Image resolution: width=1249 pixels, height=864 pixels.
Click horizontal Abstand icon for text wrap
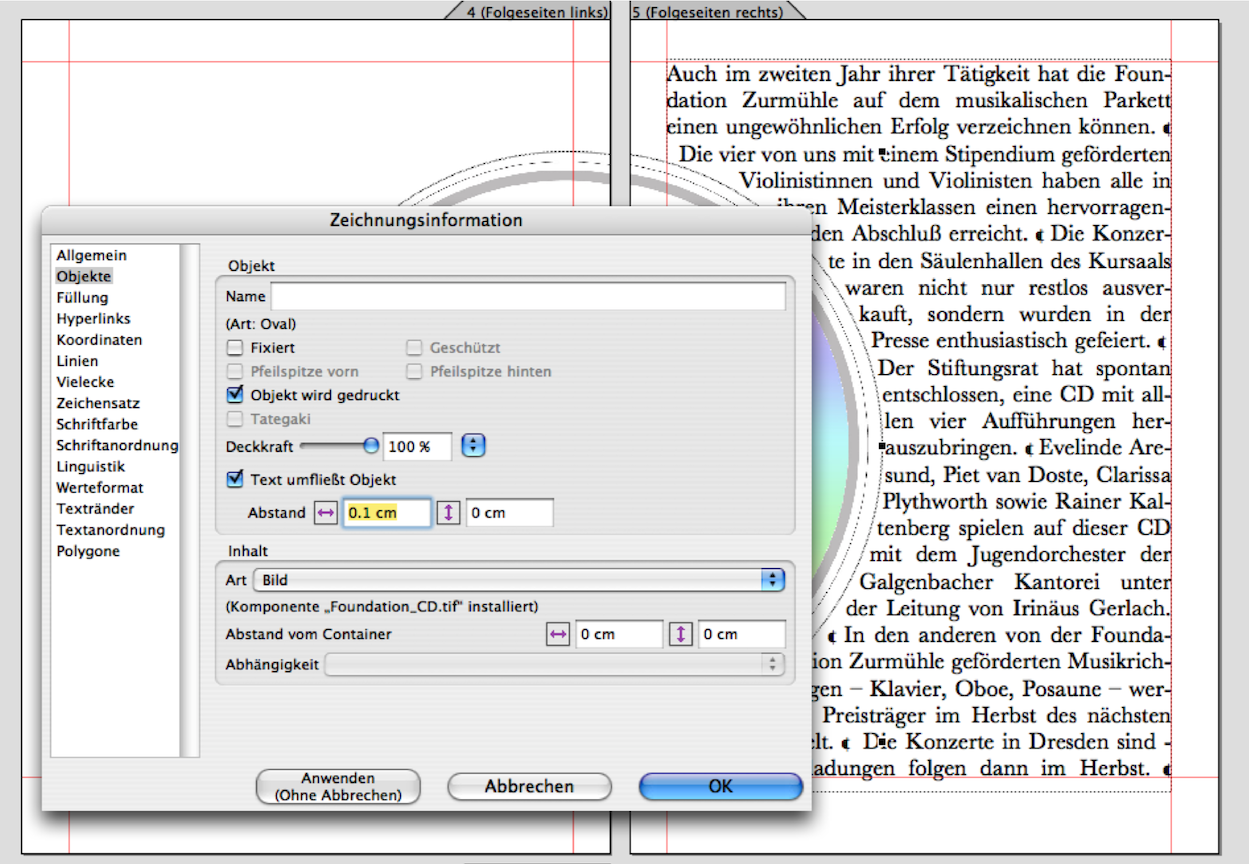tap(327, 513)
